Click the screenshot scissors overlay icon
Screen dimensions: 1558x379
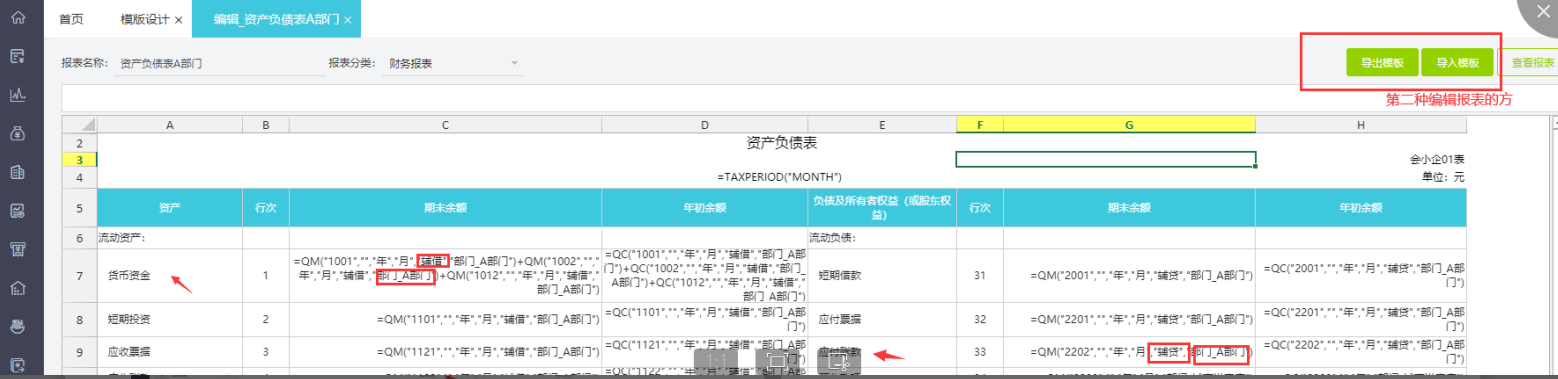[x=839, y=361]
